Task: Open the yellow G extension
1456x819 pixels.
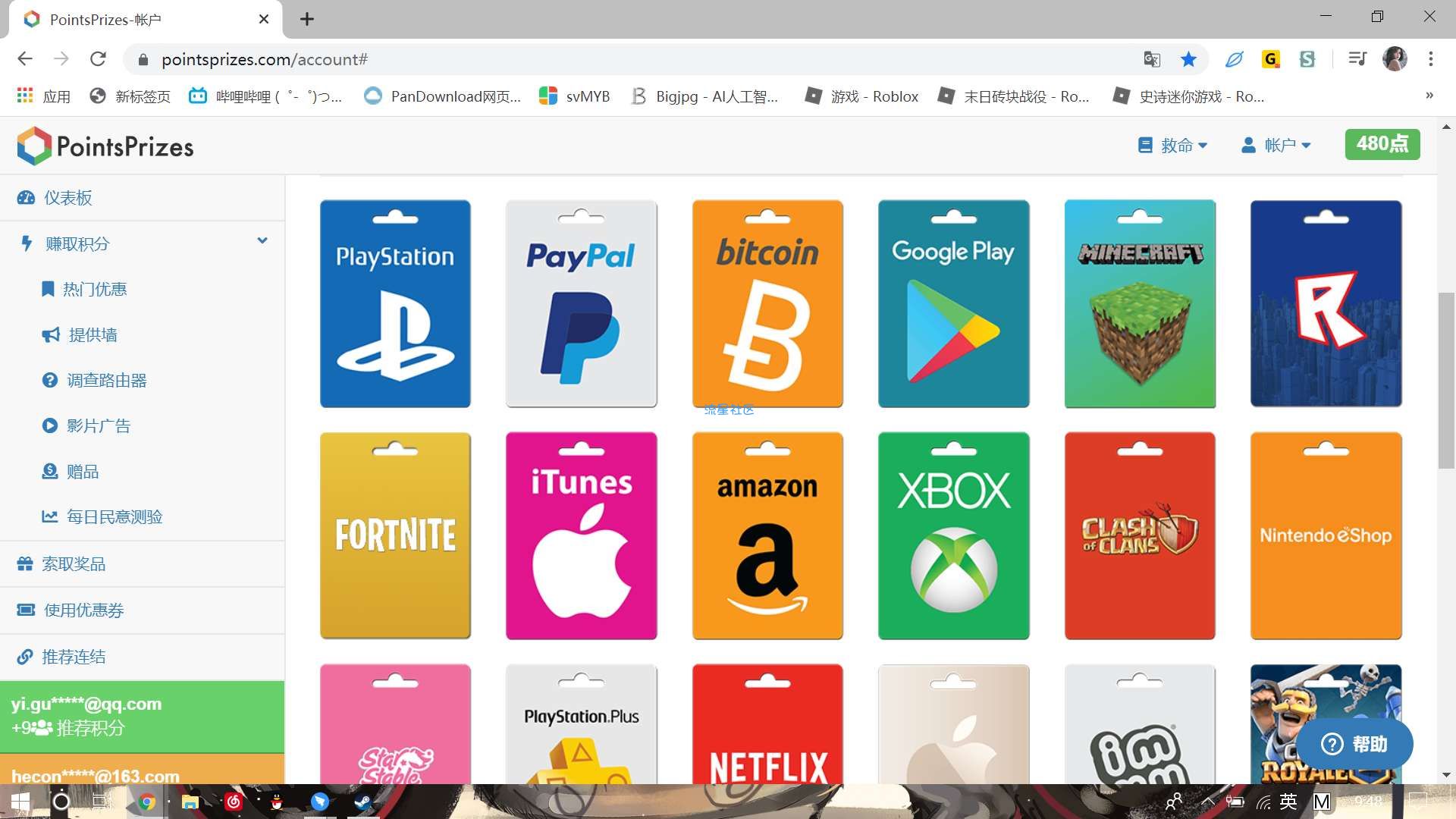Action: pyautogui.click(x=1271, y=59)
